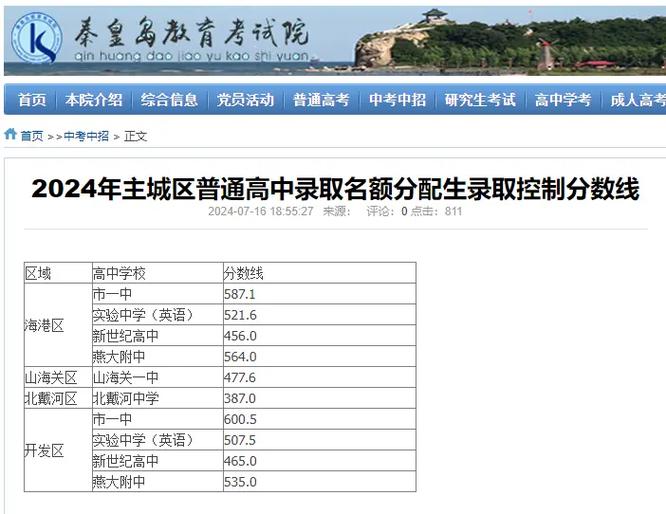The width and height of the screenshot is (666, 514).
Task: Click the 首页 breadcrumb link
Action: 32,136
